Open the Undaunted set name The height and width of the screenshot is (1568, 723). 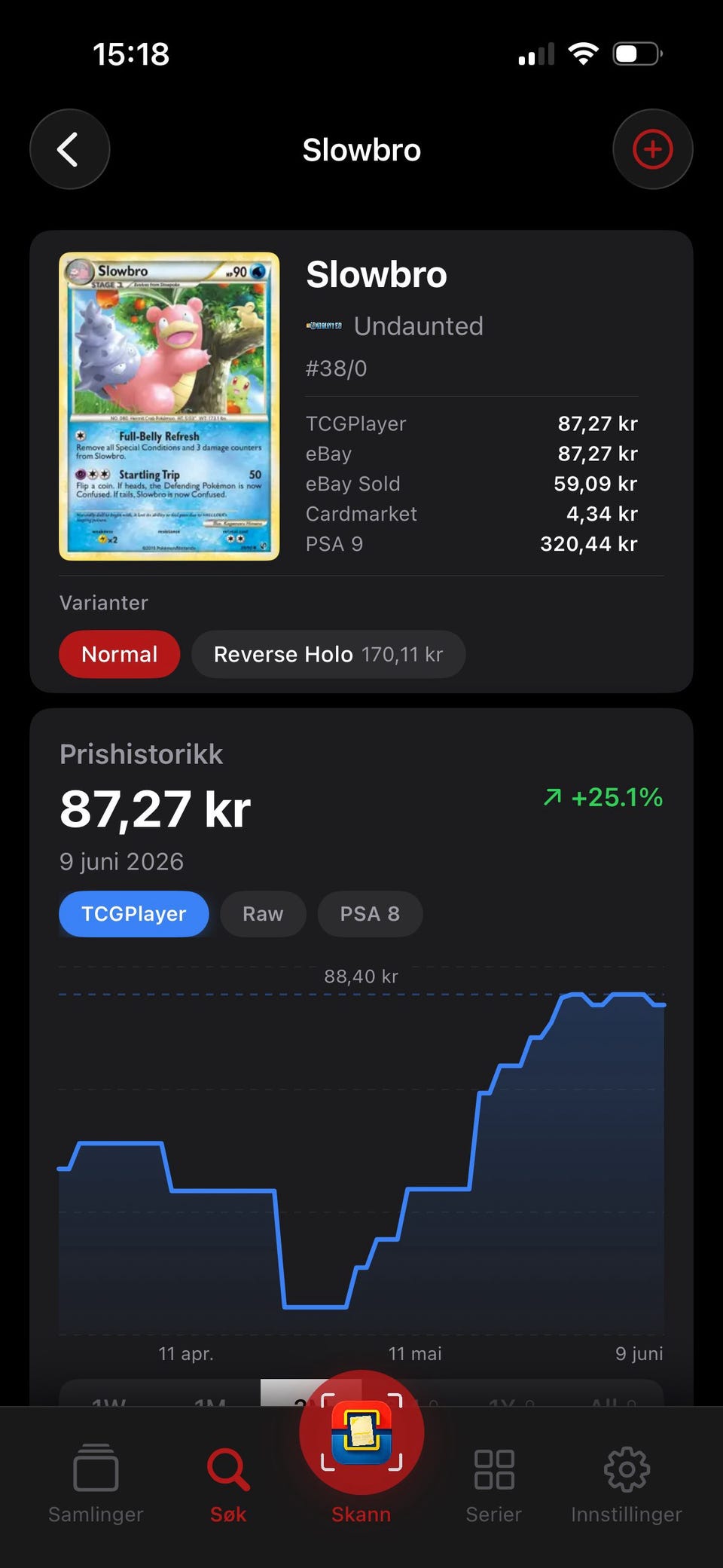[418, 326]
